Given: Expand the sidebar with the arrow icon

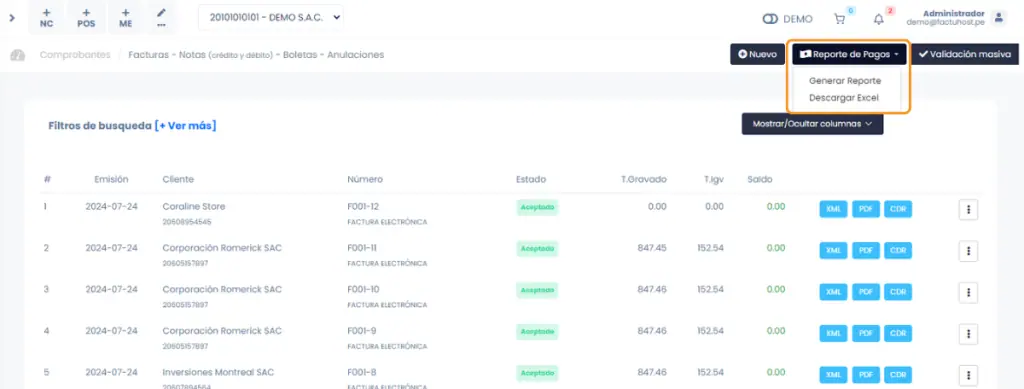Looking at the screenshot, I should click(x=12, y=18).
